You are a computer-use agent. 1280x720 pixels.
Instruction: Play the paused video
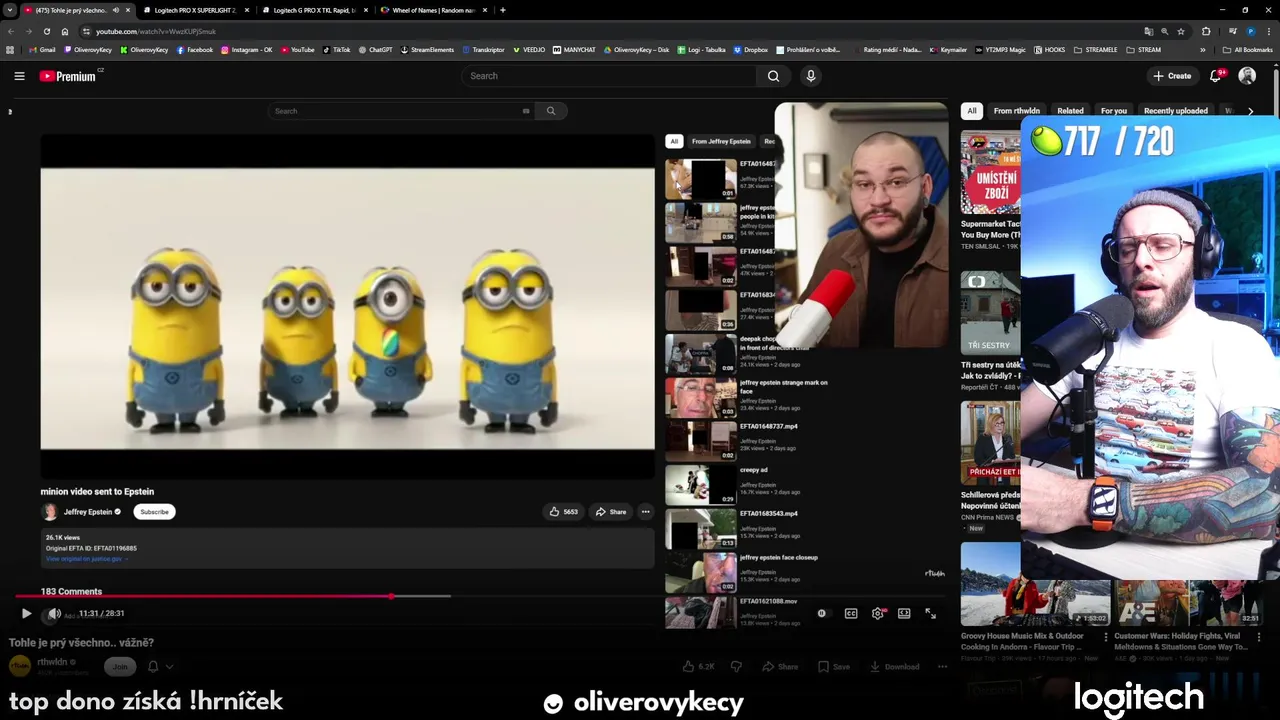point(26,613)
